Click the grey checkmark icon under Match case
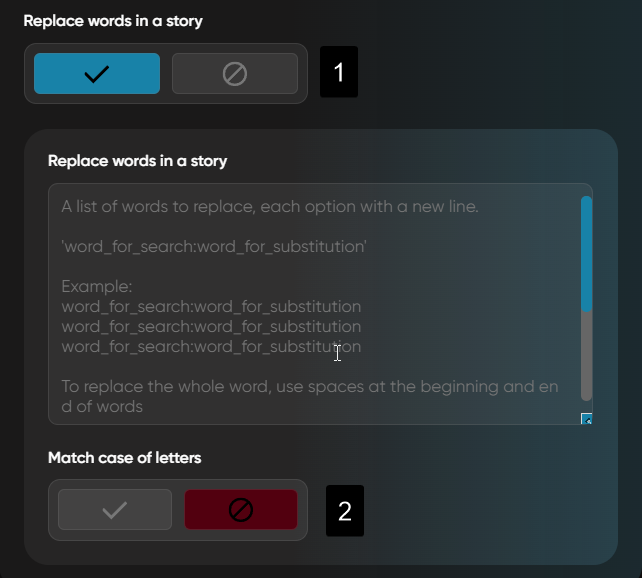This screenshot has height=578, width=642. (x=115, y=510)
